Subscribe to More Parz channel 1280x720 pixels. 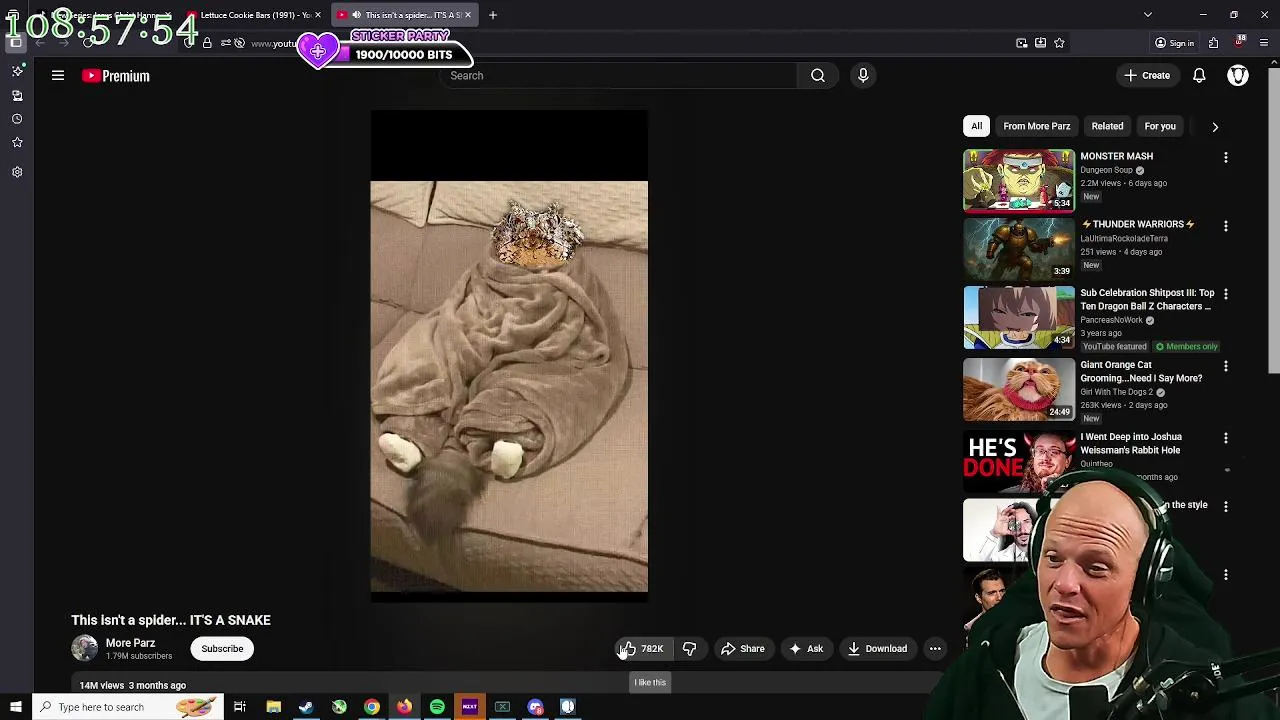point(222,649)
